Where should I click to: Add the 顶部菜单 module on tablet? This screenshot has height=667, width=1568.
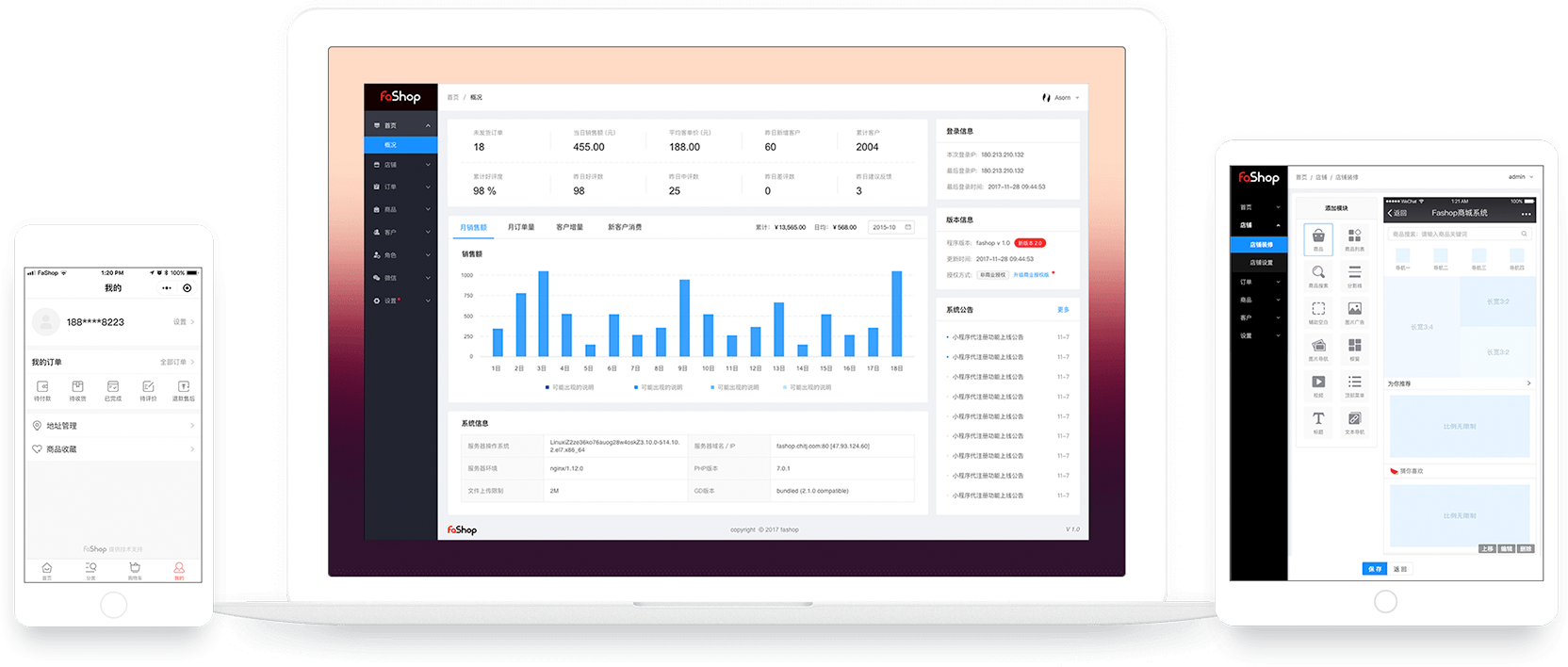[x=1354, y=386]
